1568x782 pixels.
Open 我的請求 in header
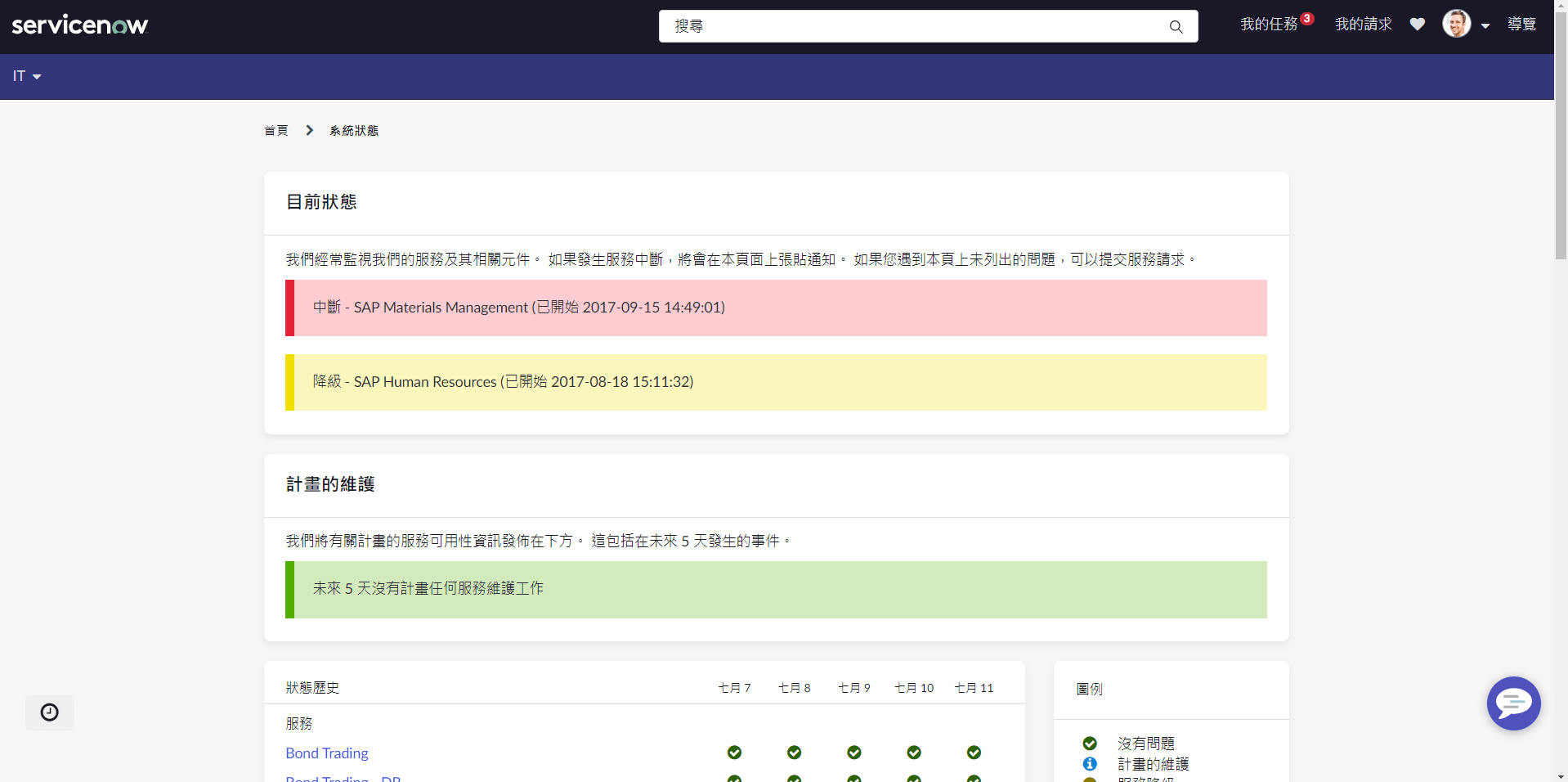pos(1363,25)
